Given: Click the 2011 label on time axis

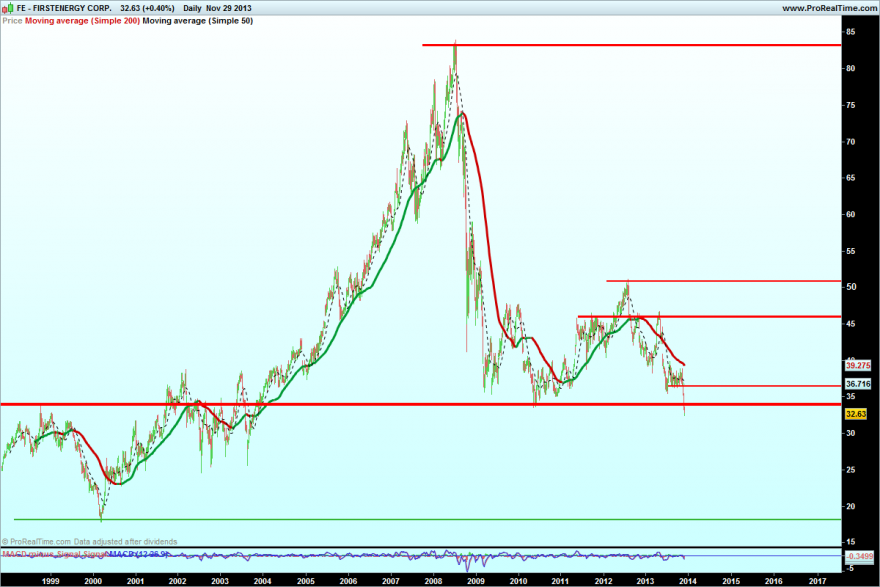Looking at the screenshot, I should coord(560,581).
